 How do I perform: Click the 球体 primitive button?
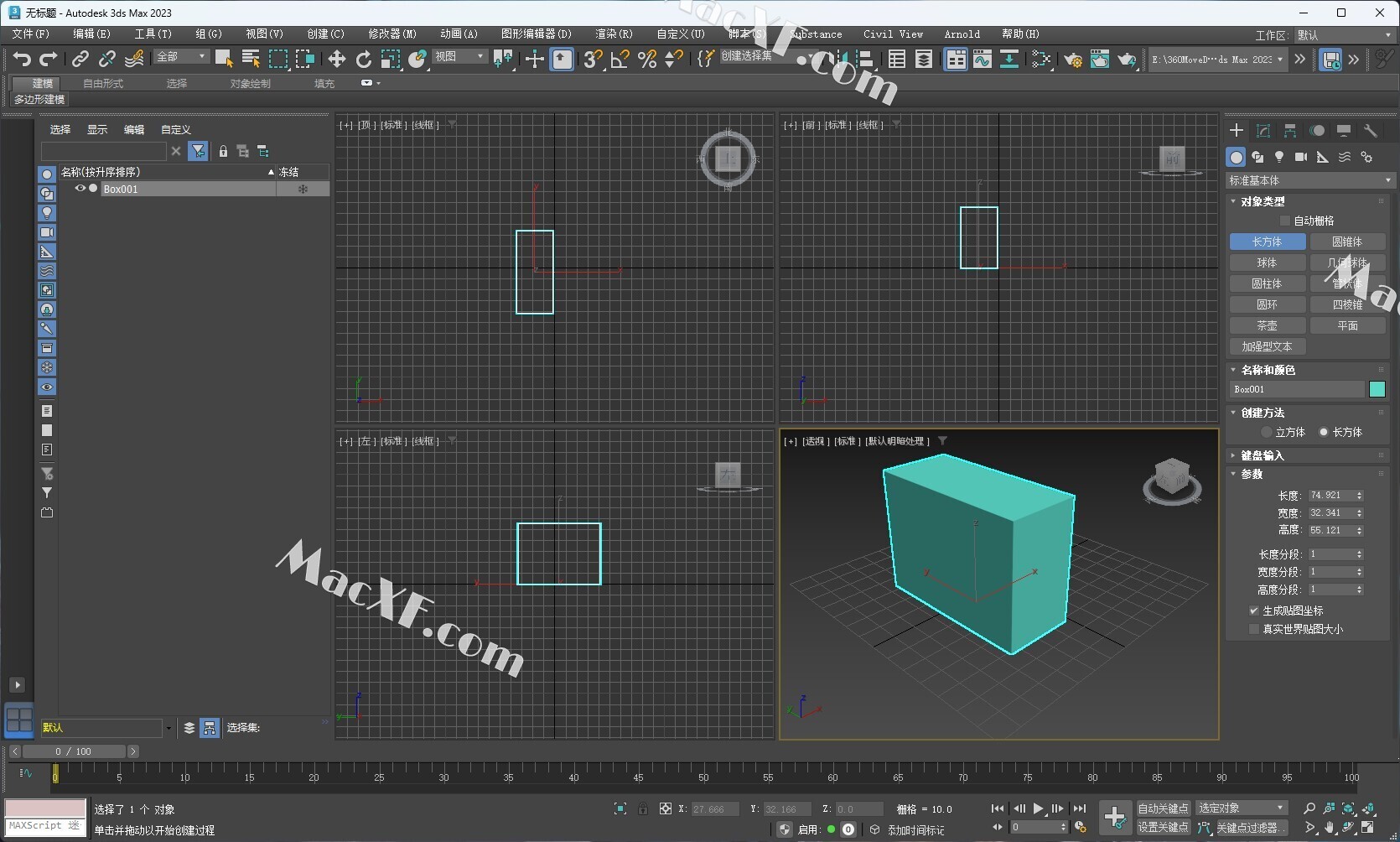click(1267, 262)
